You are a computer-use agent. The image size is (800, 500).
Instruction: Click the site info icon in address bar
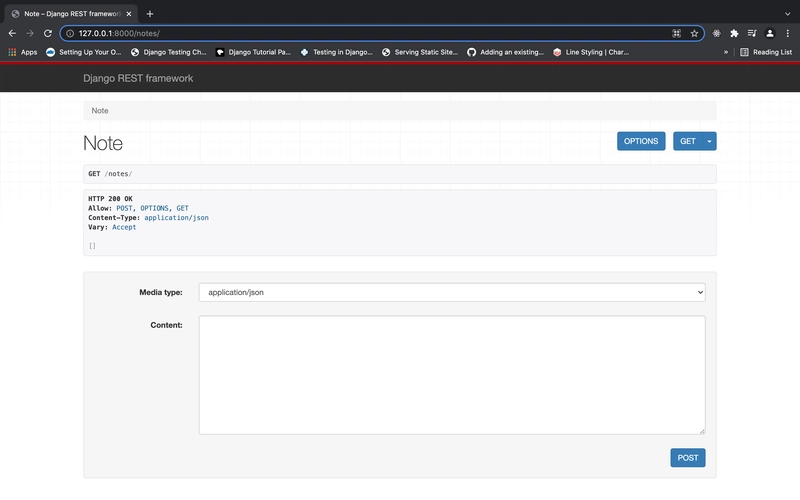coord(70,33)
